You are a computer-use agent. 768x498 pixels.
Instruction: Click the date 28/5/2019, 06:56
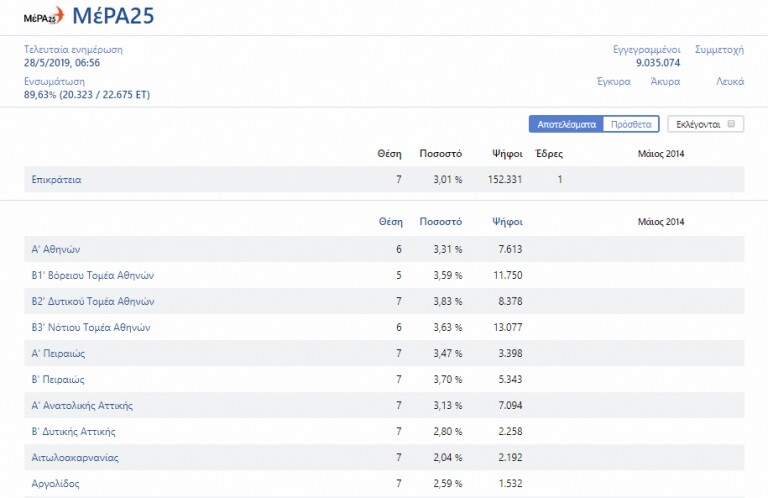coord(62,63)
